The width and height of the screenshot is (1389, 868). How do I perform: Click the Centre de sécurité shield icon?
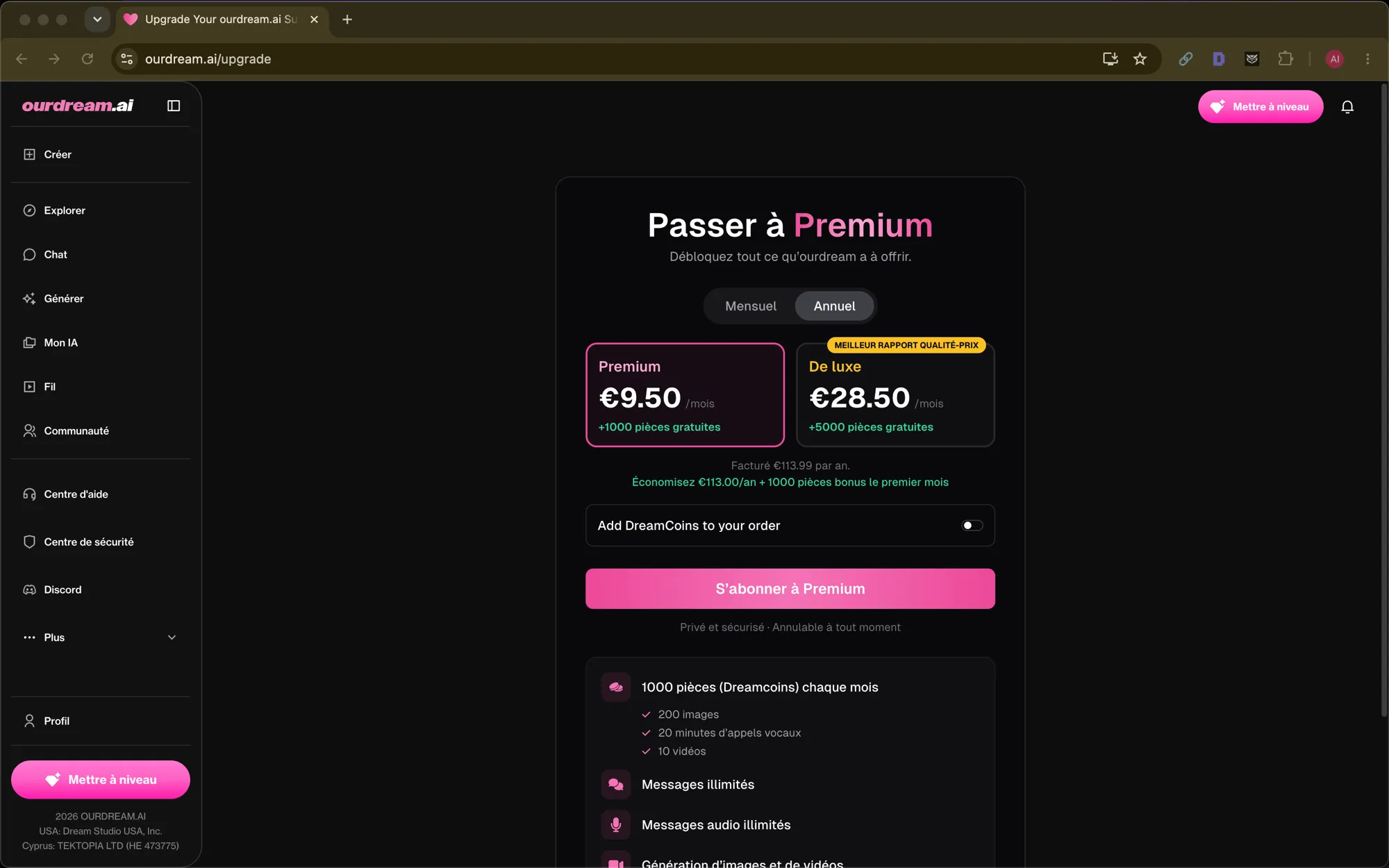tap(29, 542)
